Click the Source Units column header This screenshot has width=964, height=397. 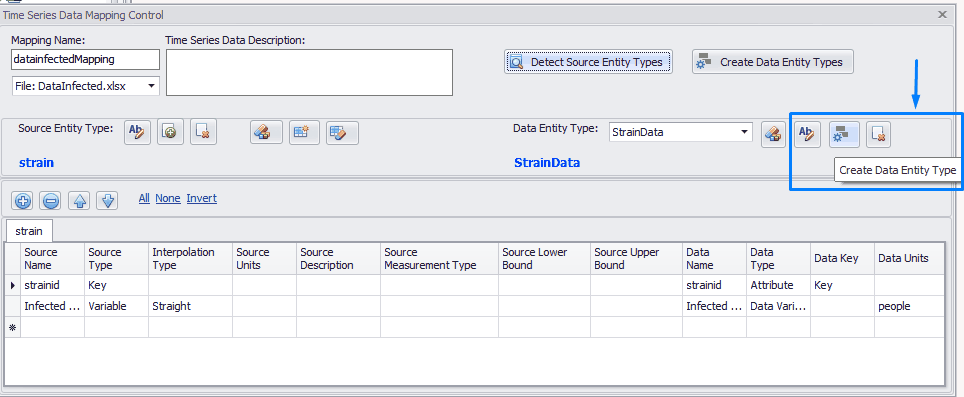point(264,259)
